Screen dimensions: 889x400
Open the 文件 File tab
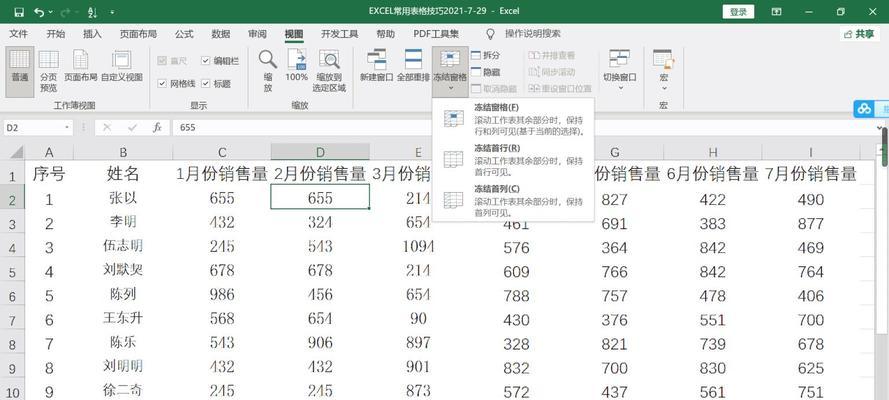[19, 34]
